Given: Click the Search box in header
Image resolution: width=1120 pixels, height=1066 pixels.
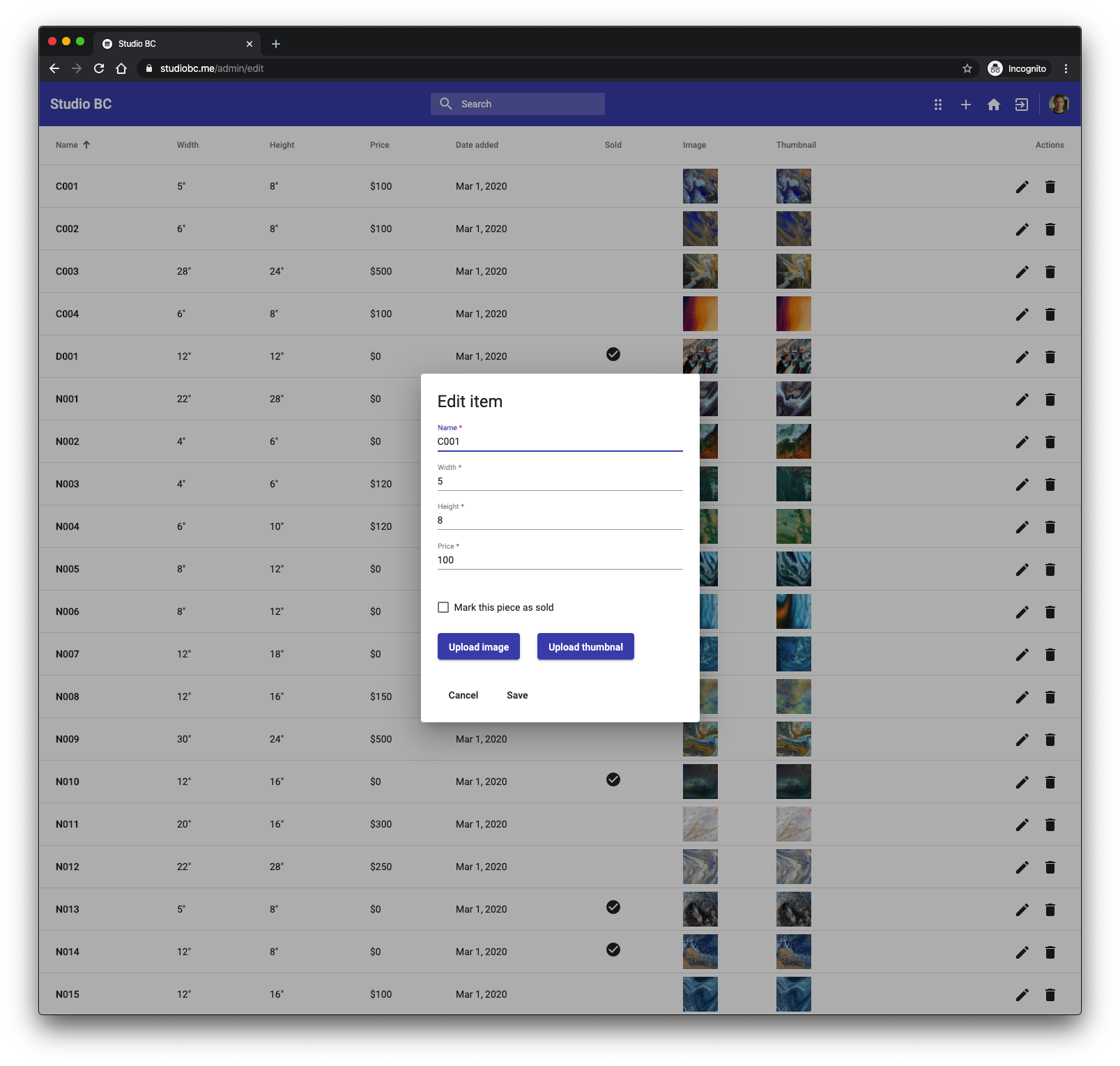Looking at the screenshot, I should [x=518, y=104].
